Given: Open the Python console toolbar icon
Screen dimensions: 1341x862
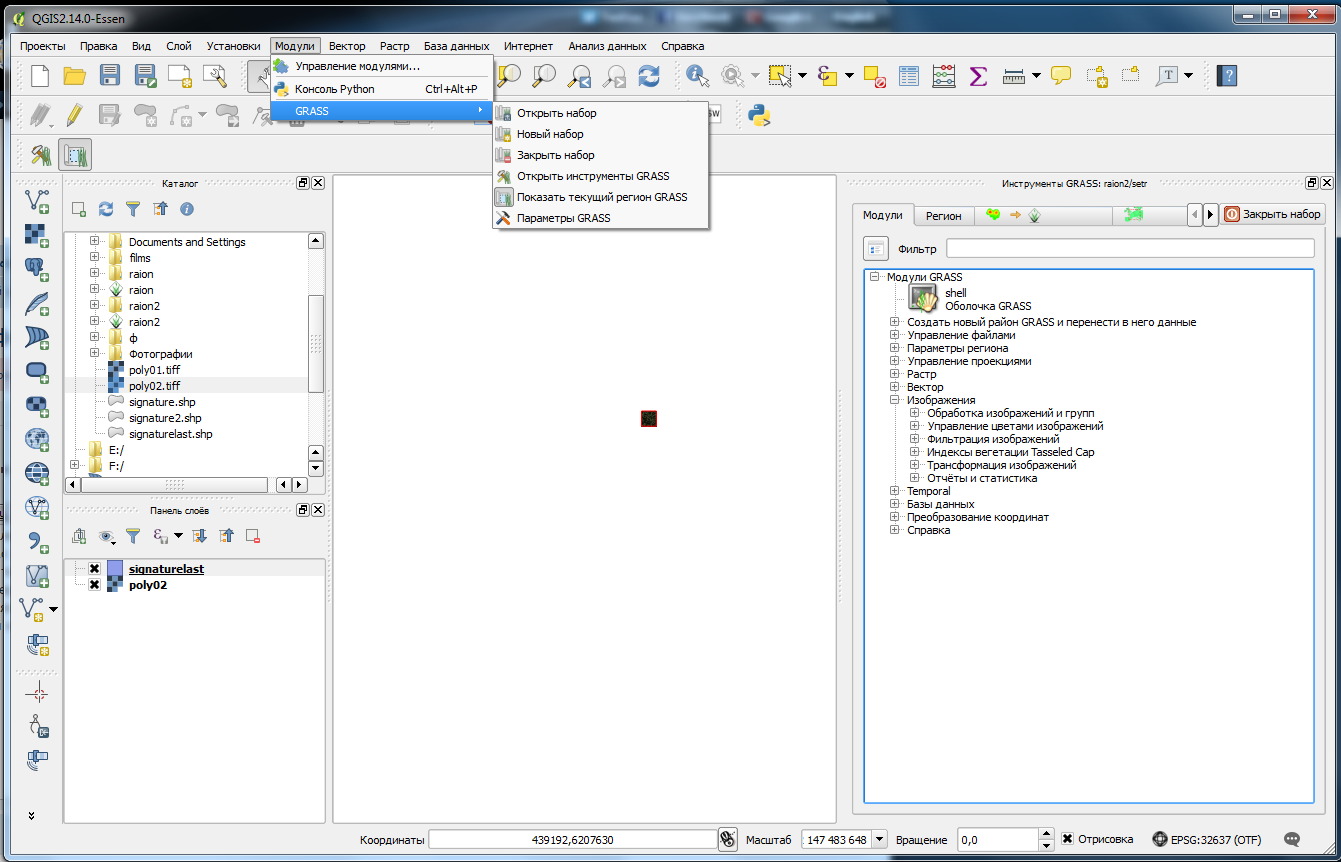Looking at the screenshot, I should point(759,114).
